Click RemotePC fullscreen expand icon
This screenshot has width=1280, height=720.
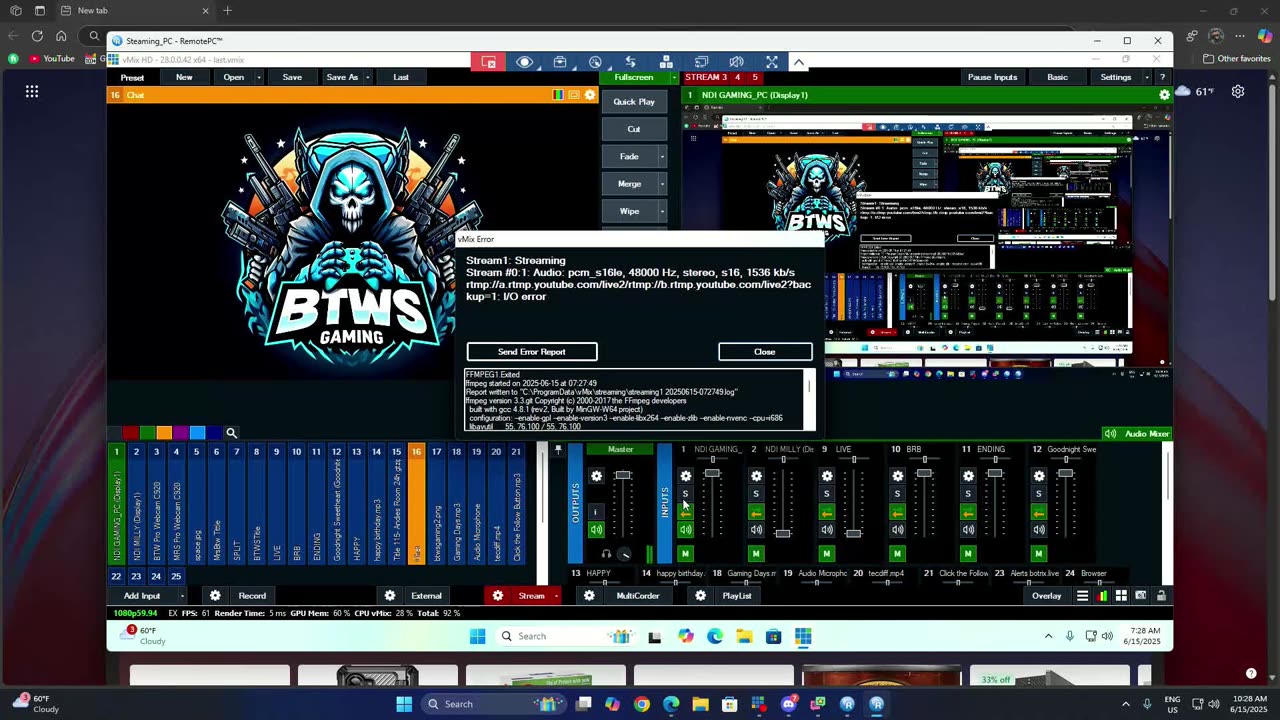(x=771, y=62)
